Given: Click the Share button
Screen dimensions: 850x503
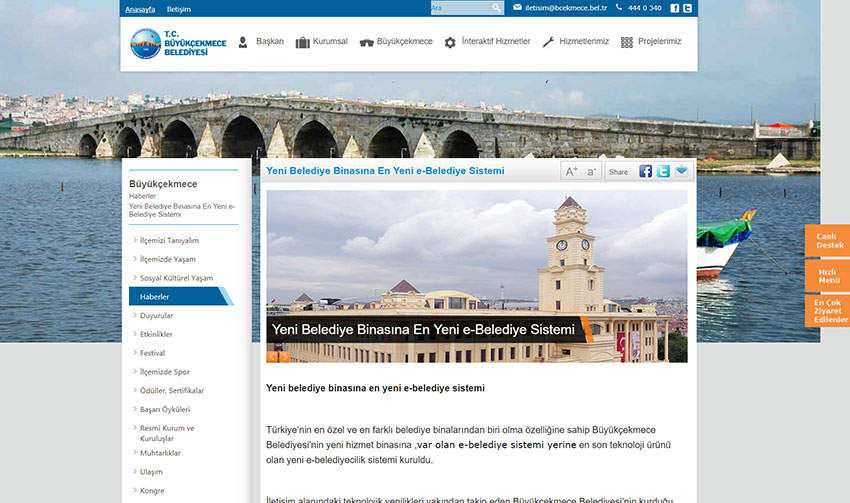Looking at the screenshot, I should pyautogui.click(x=619, y=172).
